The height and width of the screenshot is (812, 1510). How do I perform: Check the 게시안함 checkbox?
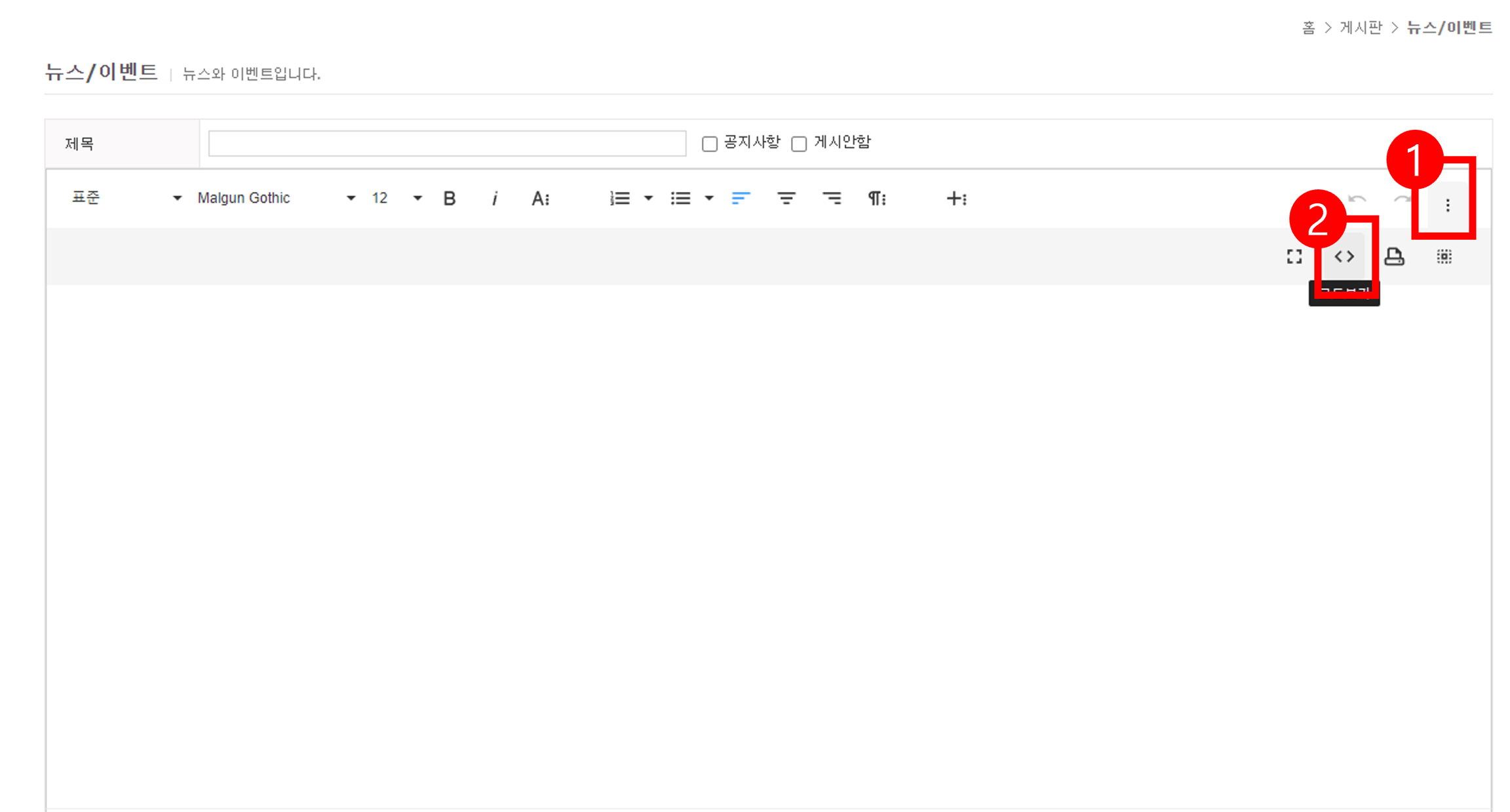coord(798,144)
